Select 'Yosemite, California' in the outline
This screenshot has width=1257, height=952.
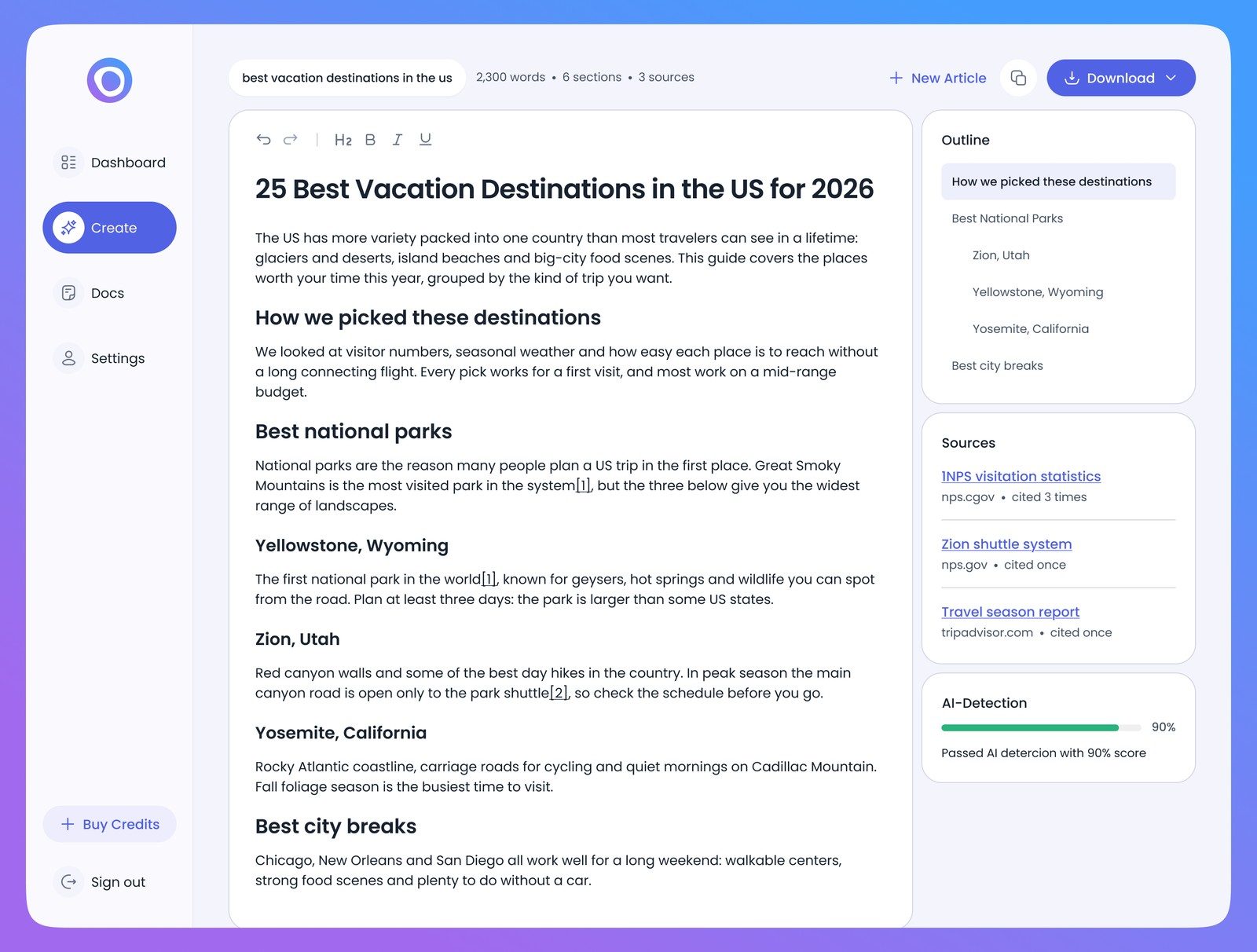1031,329
